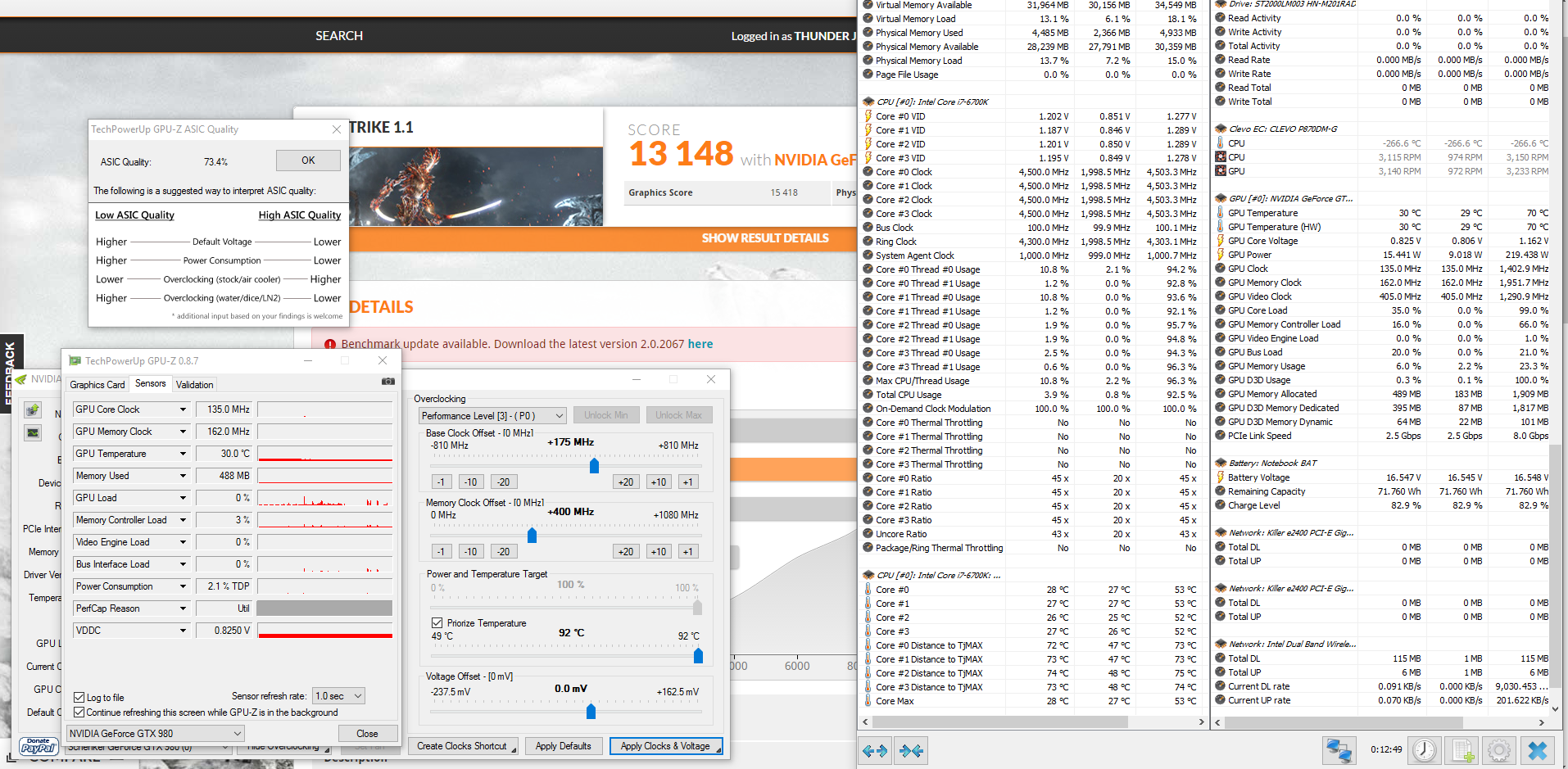Screen dimensions: 1568x769
Task: Click icon beside Network: Intel Dual Band header
Action: 1221,645
